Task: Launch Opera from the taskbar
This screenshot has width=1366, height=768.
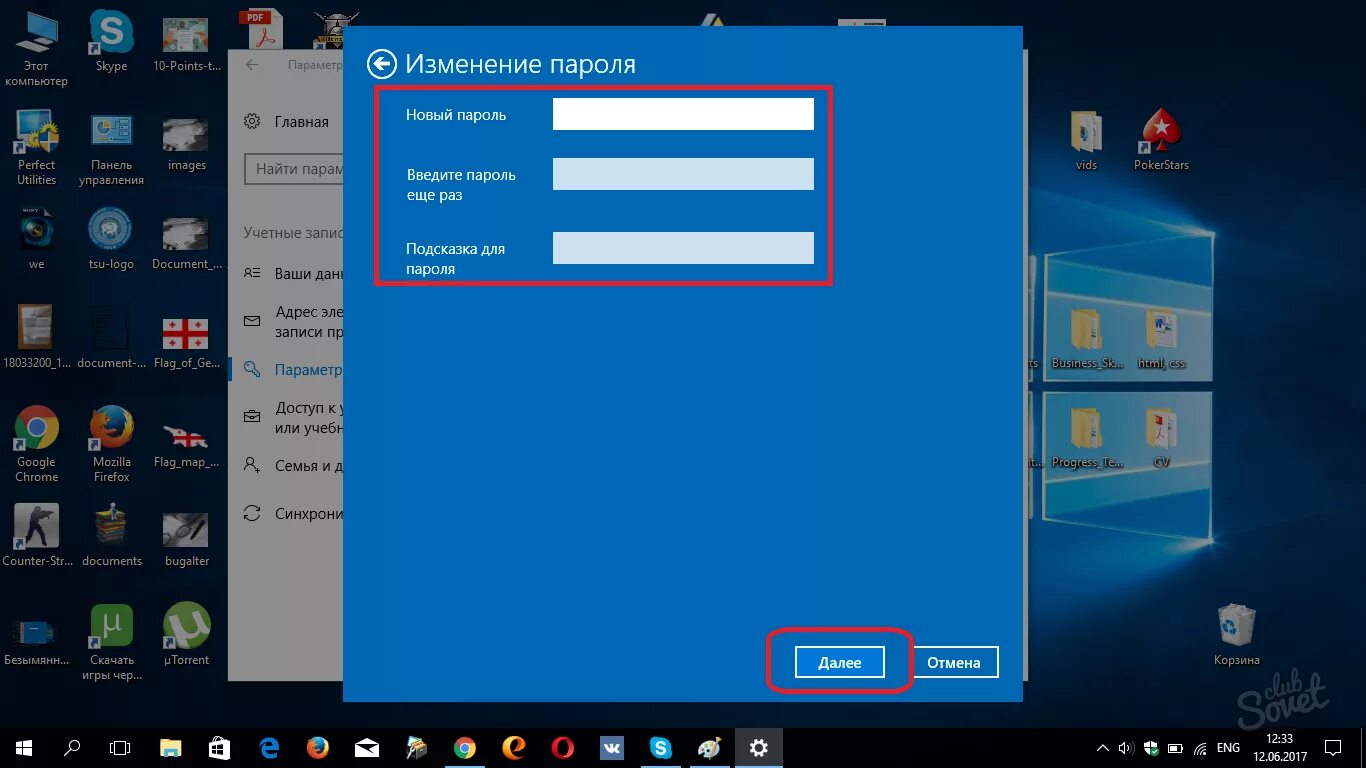Action: click(x=562, y=747)
